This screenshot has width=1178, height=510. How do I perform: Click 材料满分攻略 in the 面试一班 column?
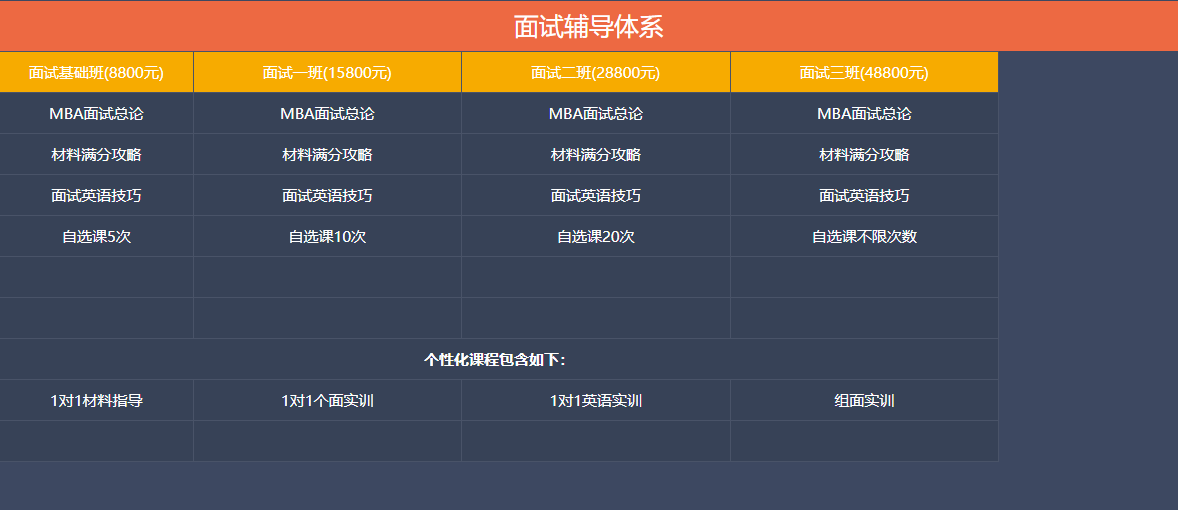(x=327, y=155)
